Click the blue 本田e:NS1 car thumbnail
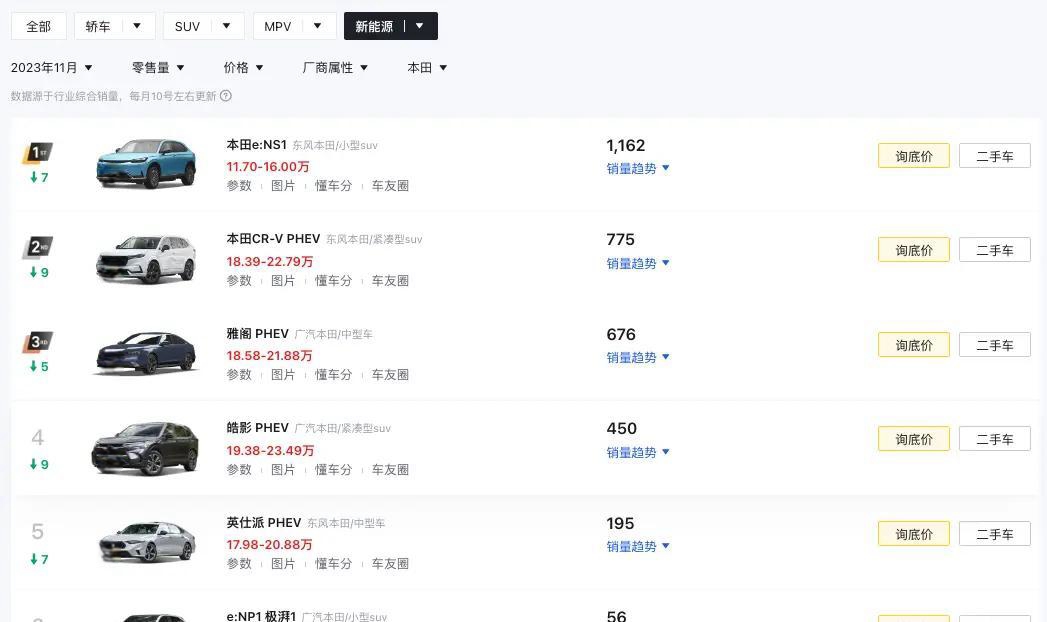 pos(146,164)
